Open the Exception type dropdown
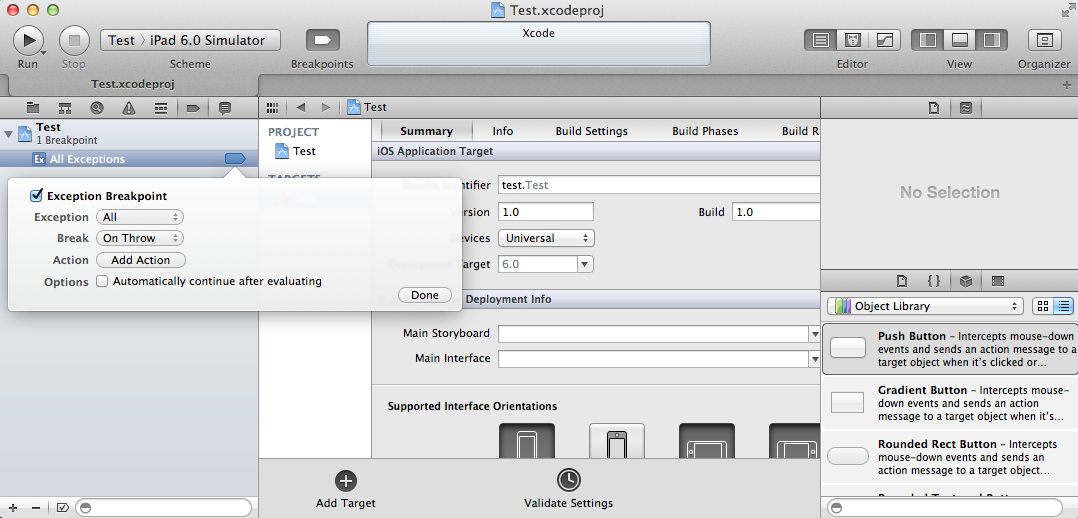 point(140,217)
